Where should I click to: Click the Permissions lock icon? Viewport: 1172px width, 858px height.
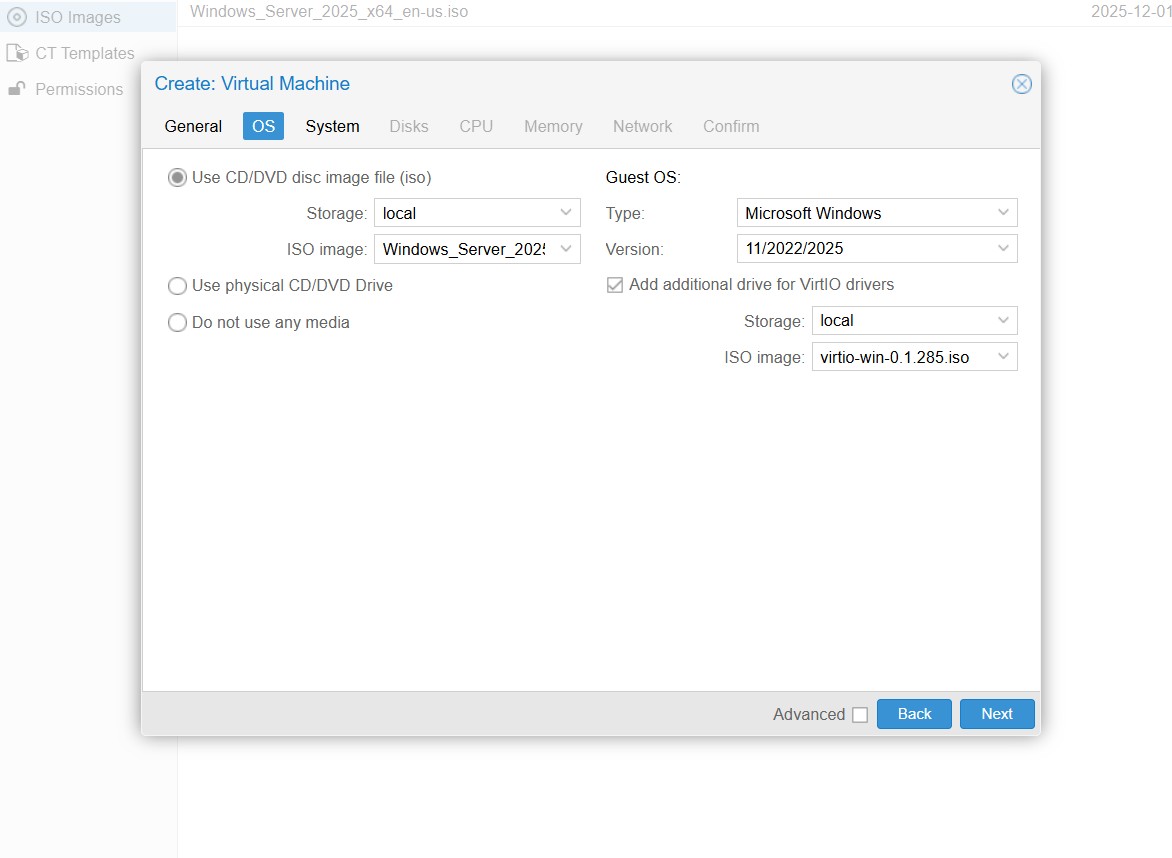pos(16,89)
